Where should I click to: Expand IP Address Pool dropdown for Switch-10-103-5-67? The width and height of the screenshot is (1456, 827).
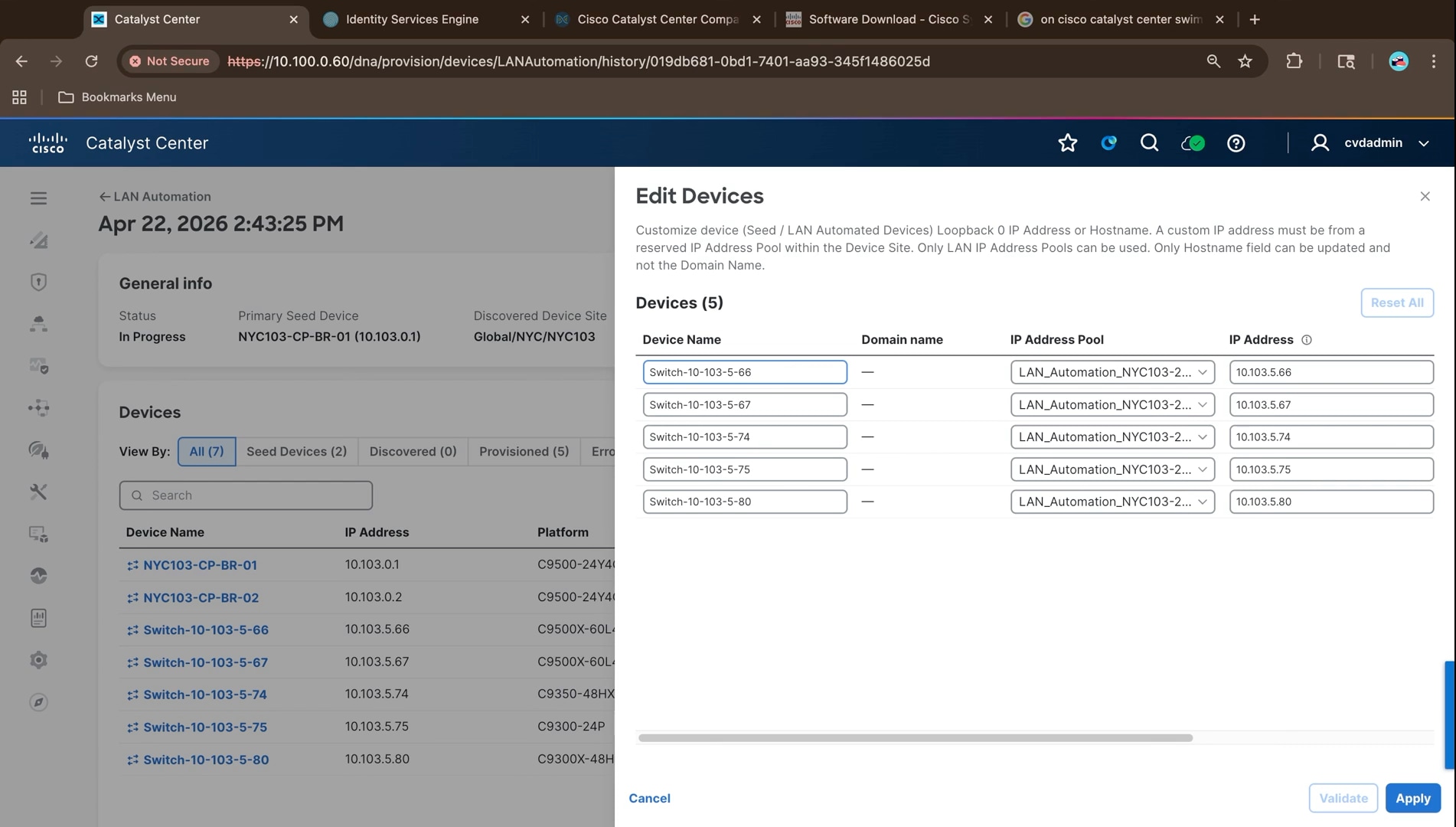tap(1112, 404)
